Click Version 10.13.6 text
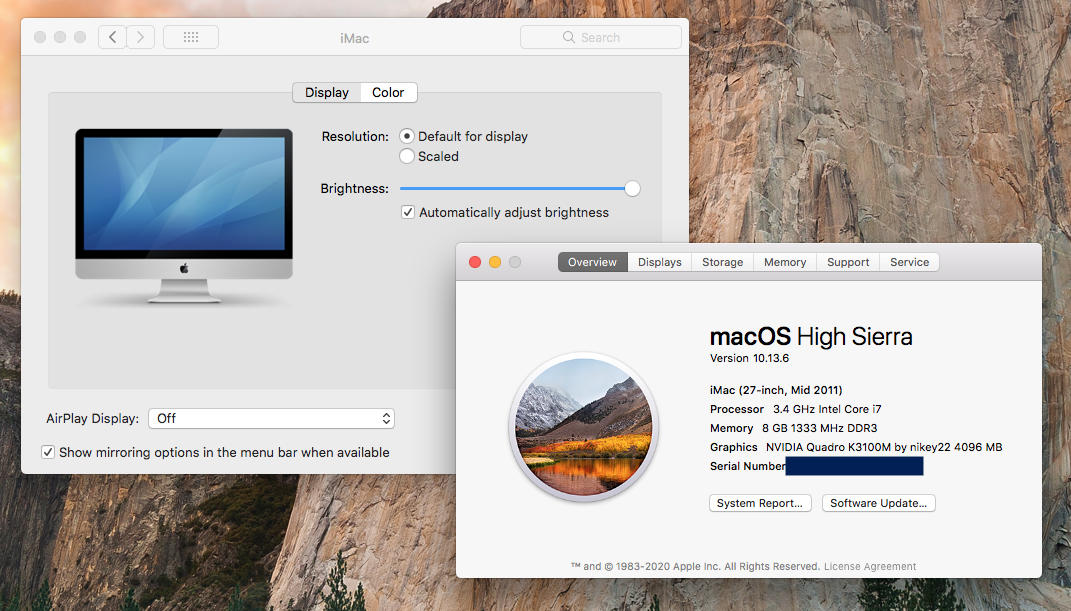1071x611 pixels. (749, 358)
